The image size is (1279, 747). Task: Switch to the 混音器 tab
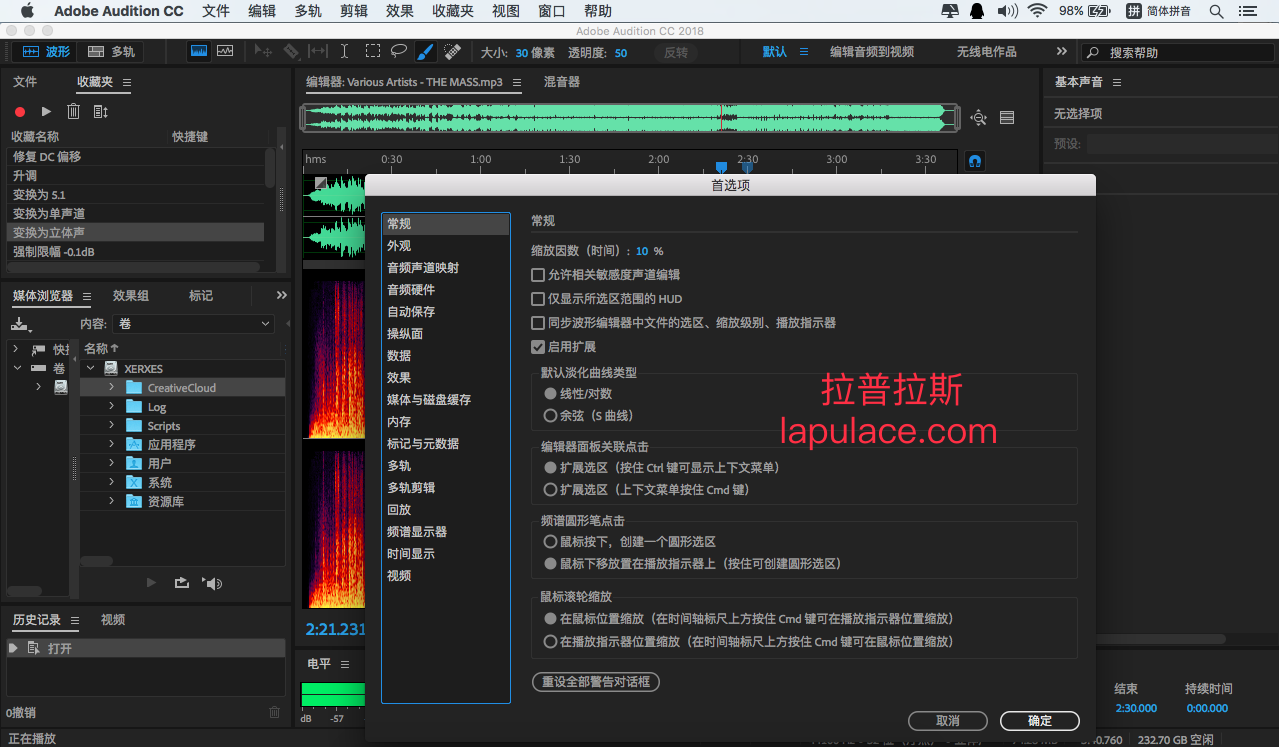(562, 82)
